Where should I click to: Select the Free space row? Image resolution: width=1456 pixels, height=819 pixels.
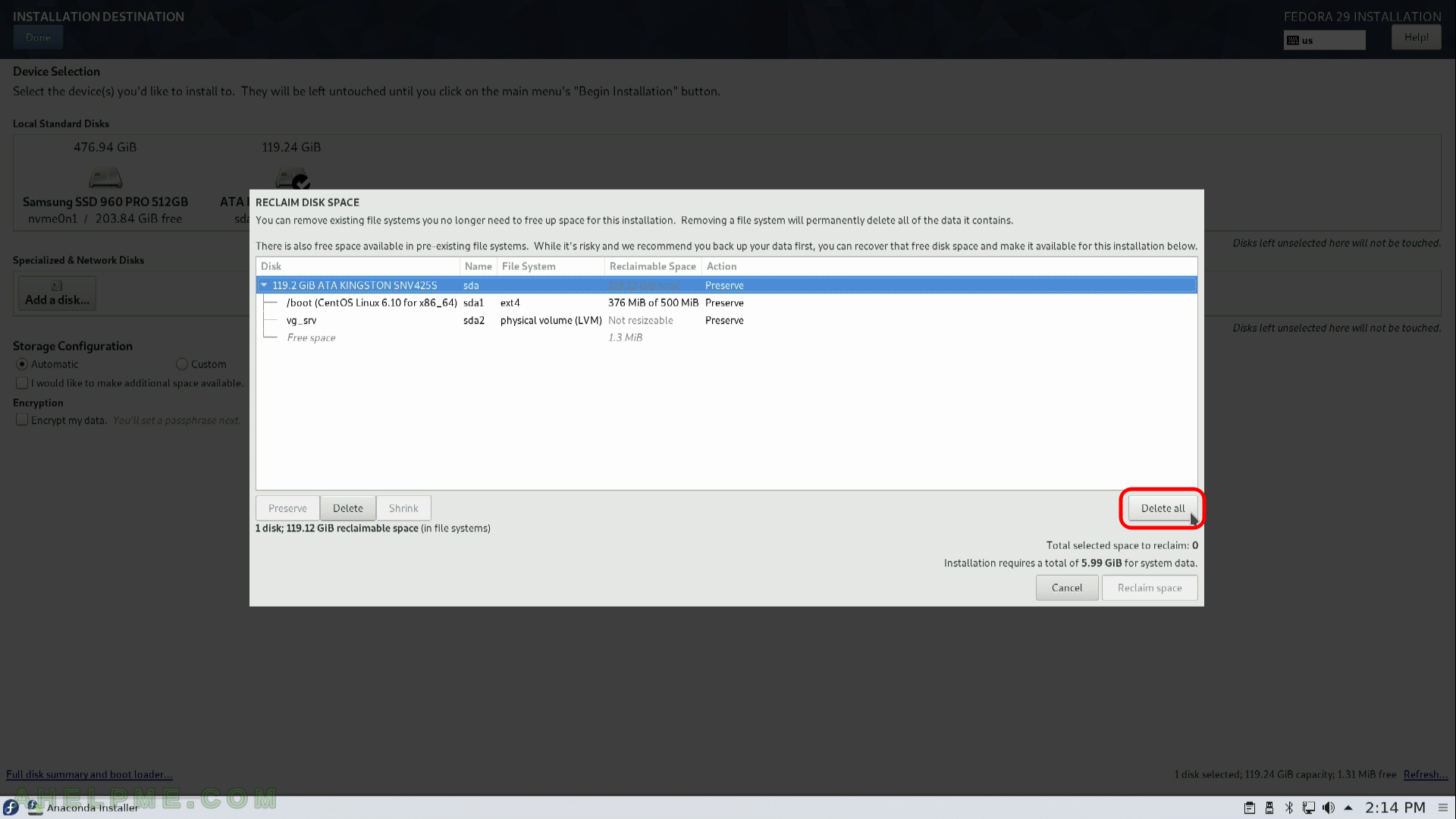pyautogui.click(x=726, y=337)
